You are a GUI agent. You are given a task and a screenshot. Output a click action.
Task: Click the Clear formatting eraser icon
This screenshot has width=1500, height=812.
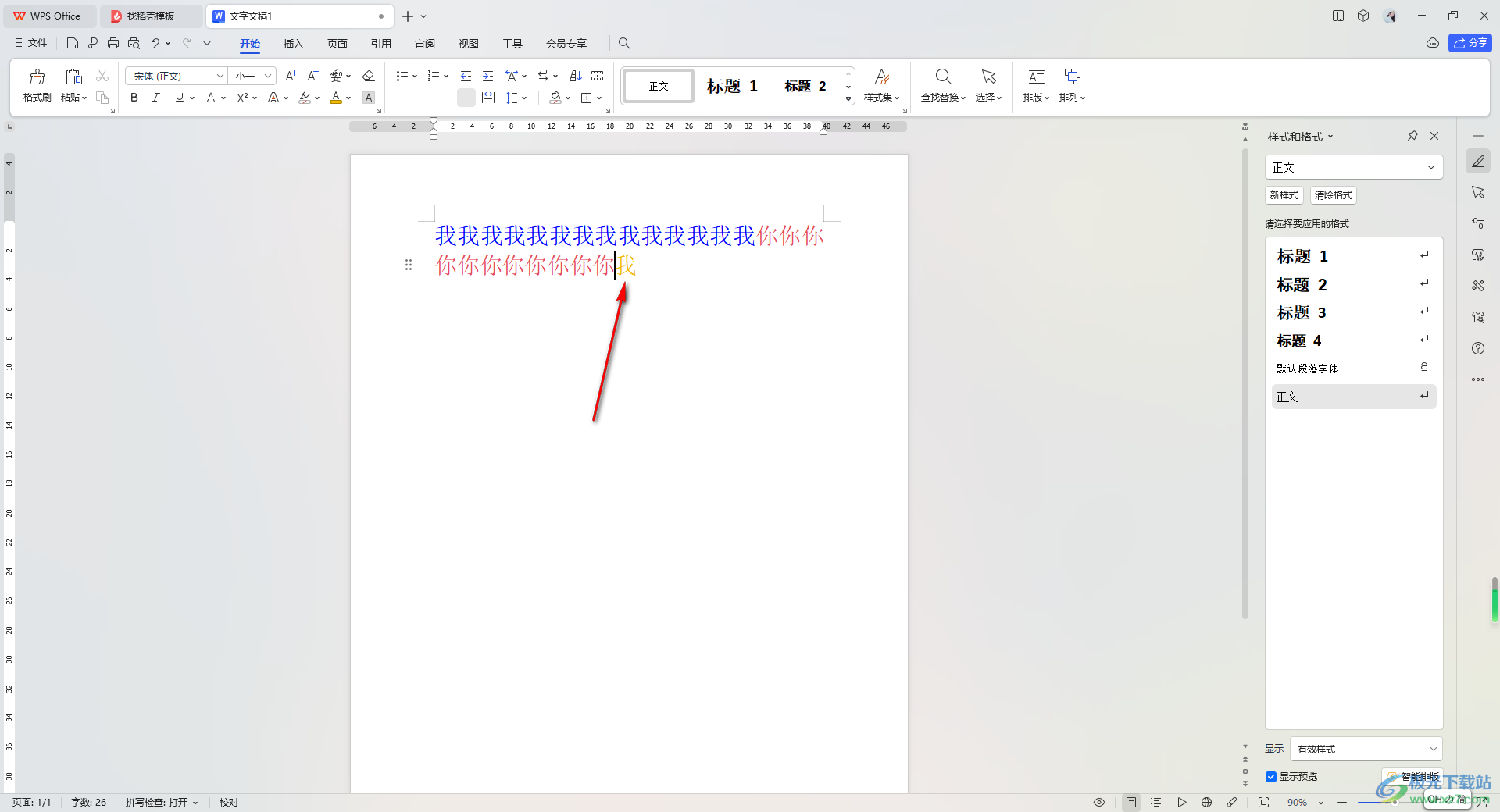369,76
